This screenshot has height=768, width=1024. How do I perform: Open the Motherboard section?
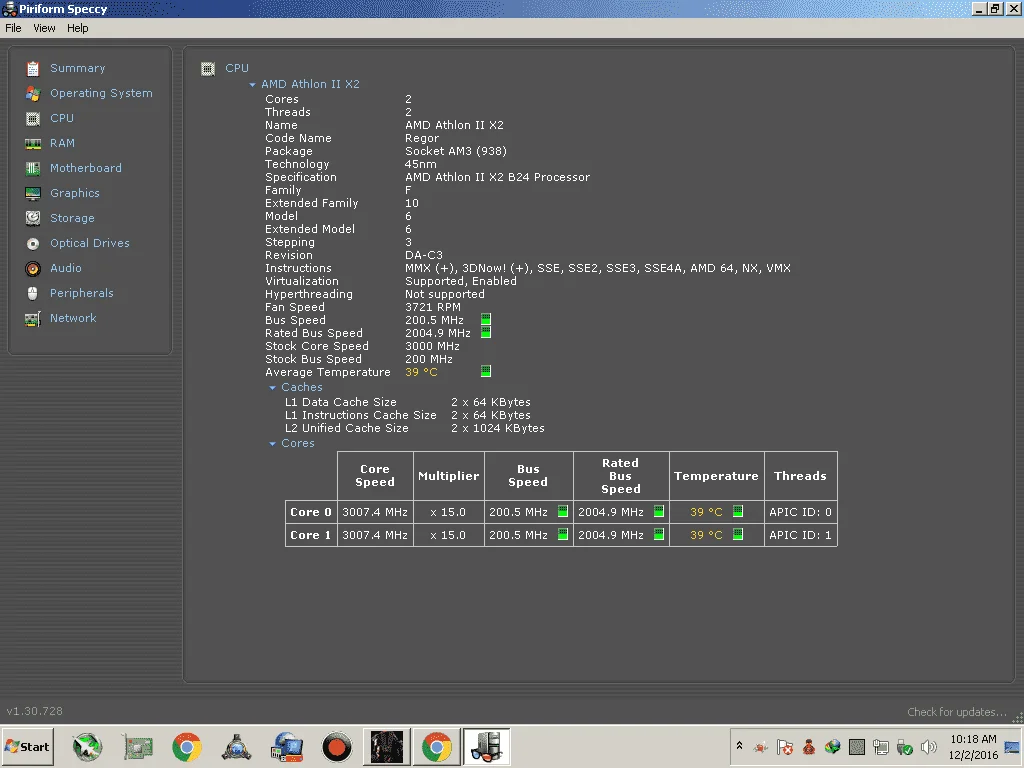click(x=86, y=168)
